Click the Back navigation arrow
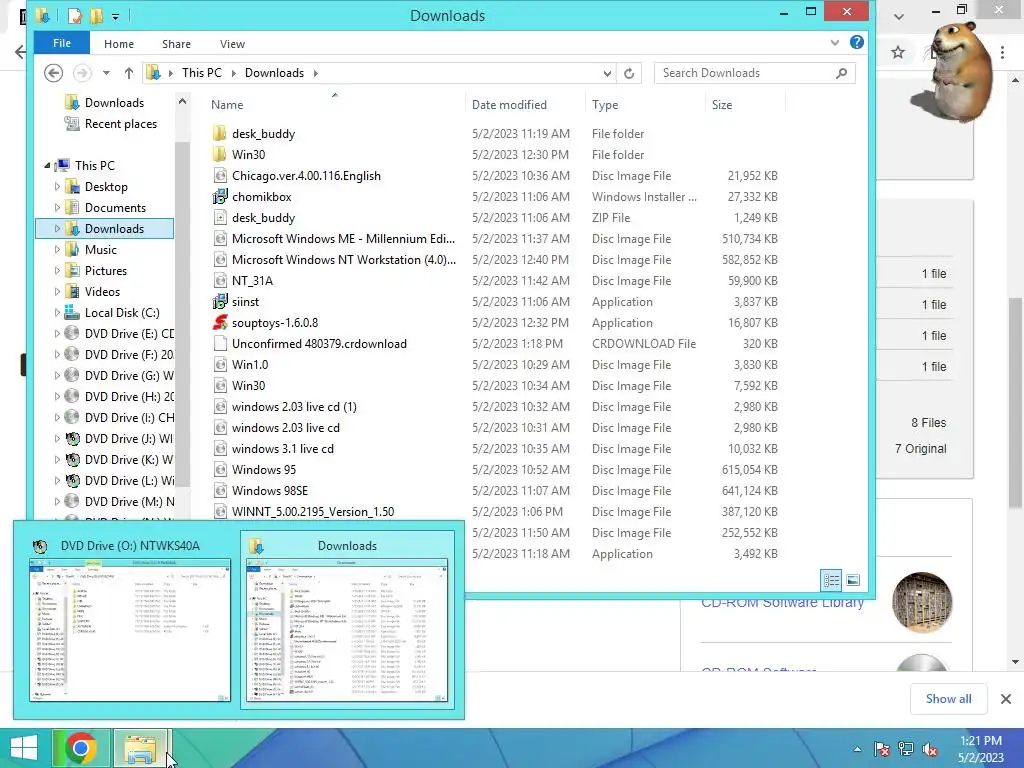The height and width of the screenshot is (768, 1024). [54, 72]
